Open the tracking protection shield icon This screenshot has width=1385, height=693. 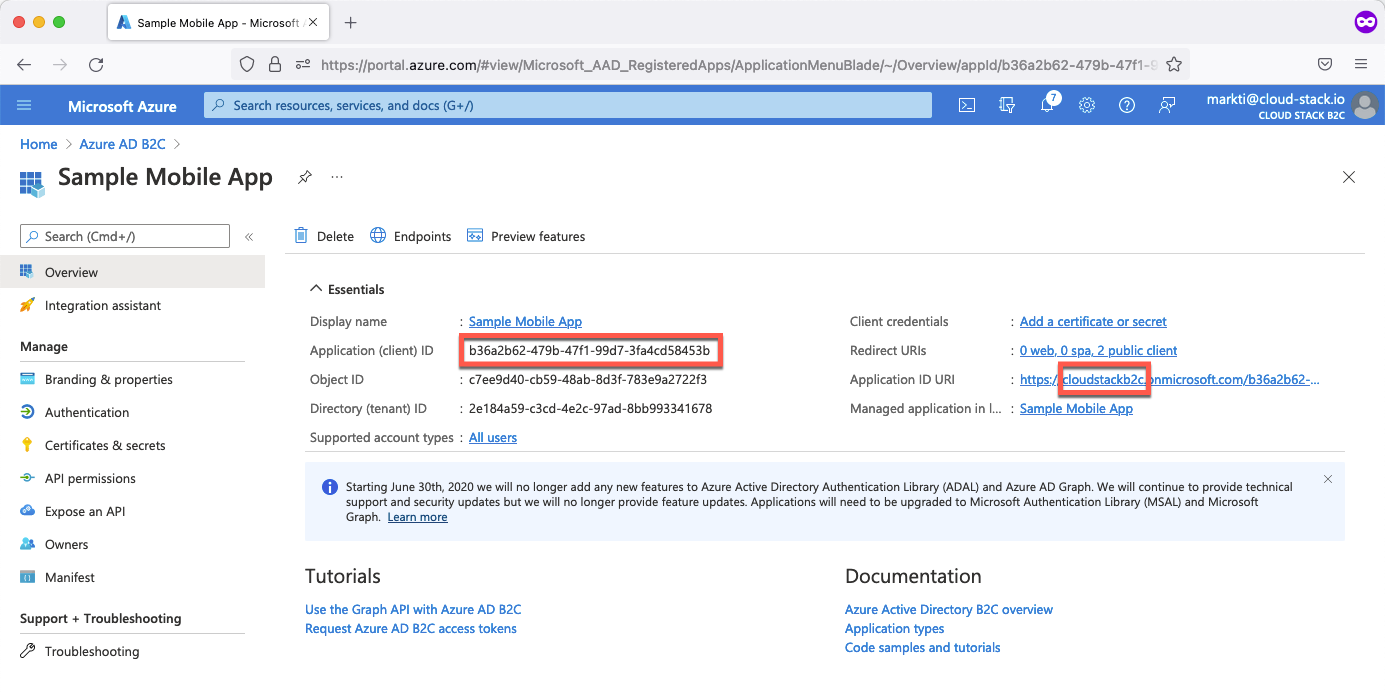coord(248,64)
